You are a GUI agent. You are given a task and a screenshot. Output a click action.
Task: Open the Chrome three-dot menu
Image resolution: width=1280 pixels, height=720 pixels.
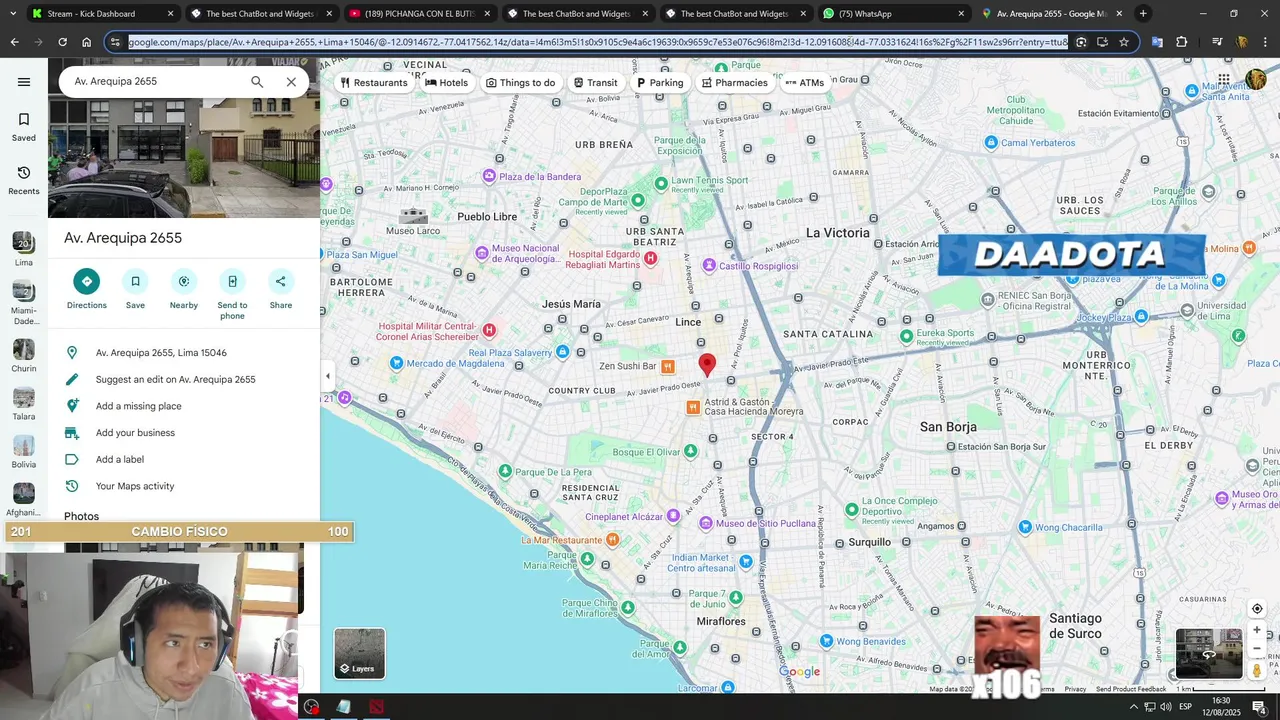[x=1266, y=42]
